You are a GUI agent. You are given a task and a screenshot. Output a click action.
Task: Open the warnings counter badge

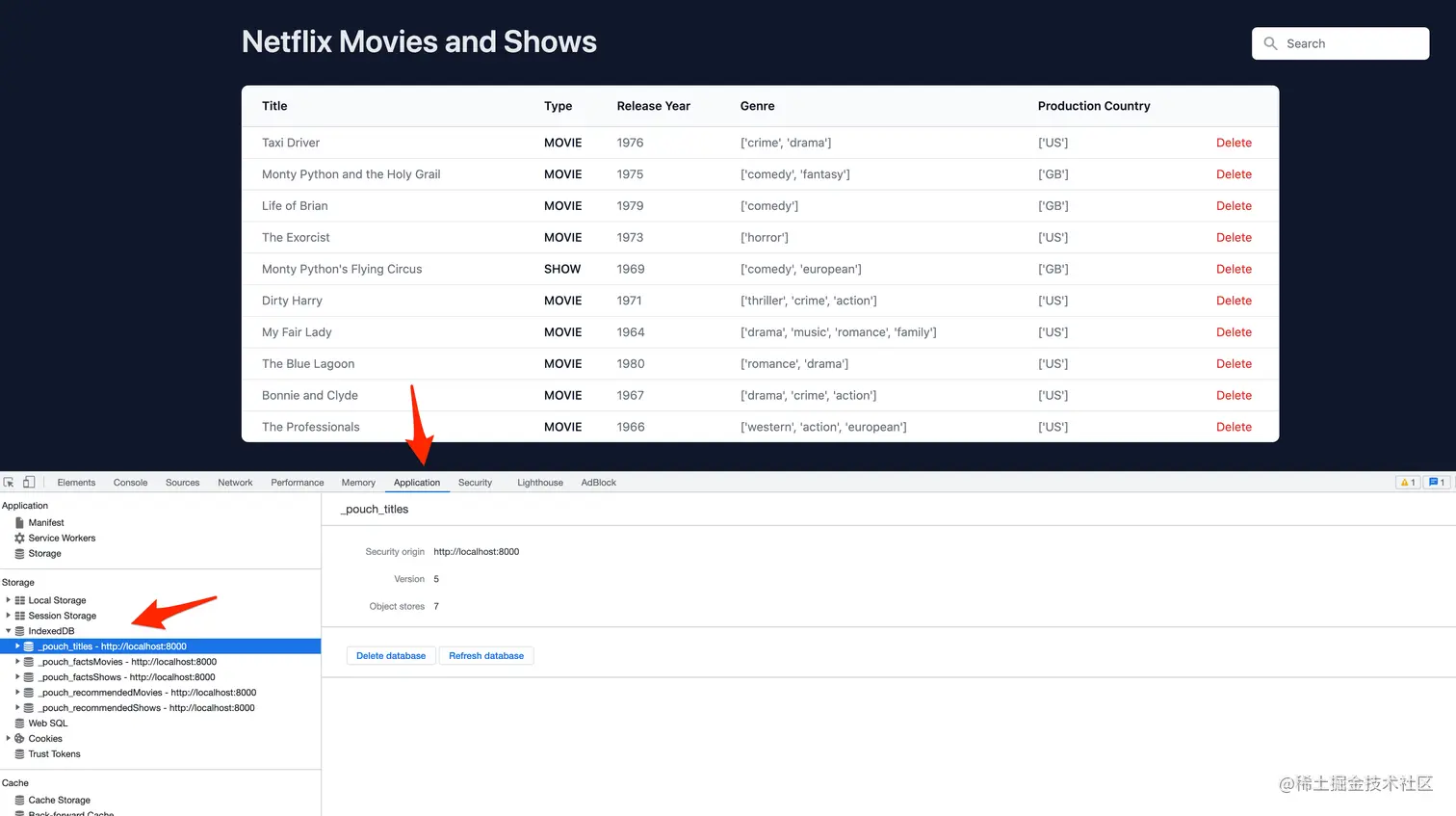[1408, 482]
